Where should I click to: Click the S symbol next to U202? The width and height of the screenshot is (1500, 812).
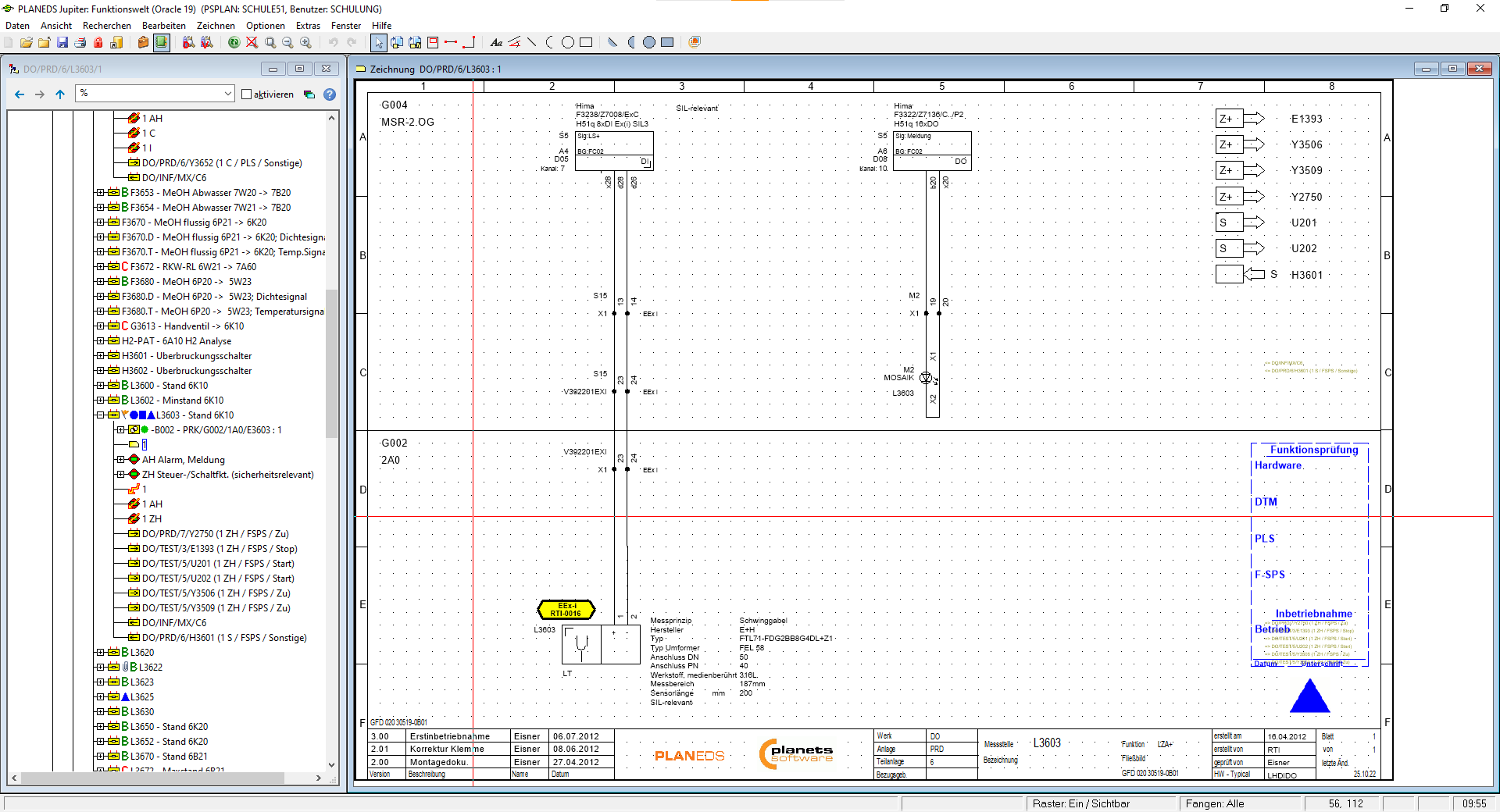1240,248
